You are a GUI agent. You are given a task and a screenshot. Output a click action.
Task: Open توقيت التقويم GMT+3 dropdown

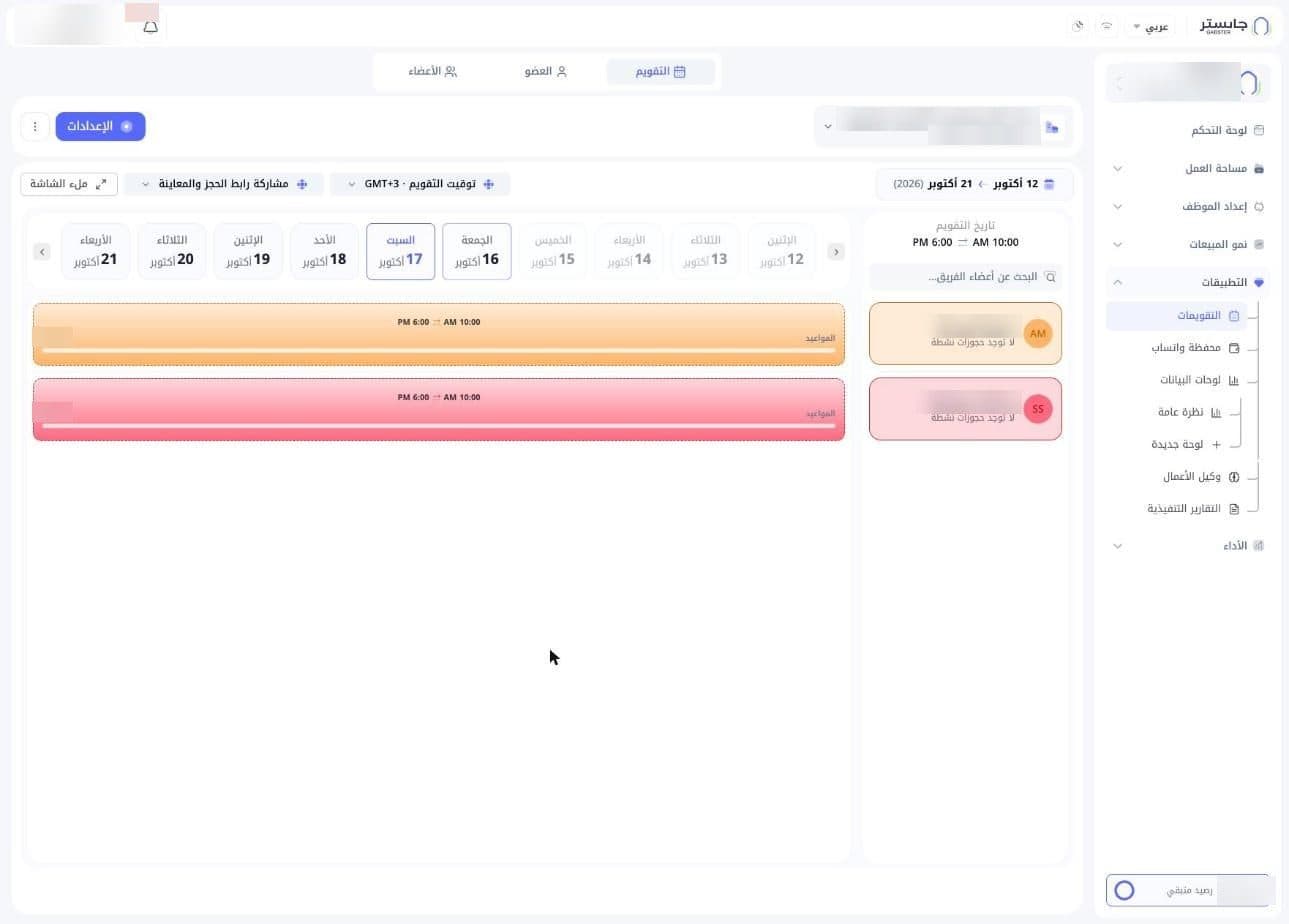[x=420, y=184]
